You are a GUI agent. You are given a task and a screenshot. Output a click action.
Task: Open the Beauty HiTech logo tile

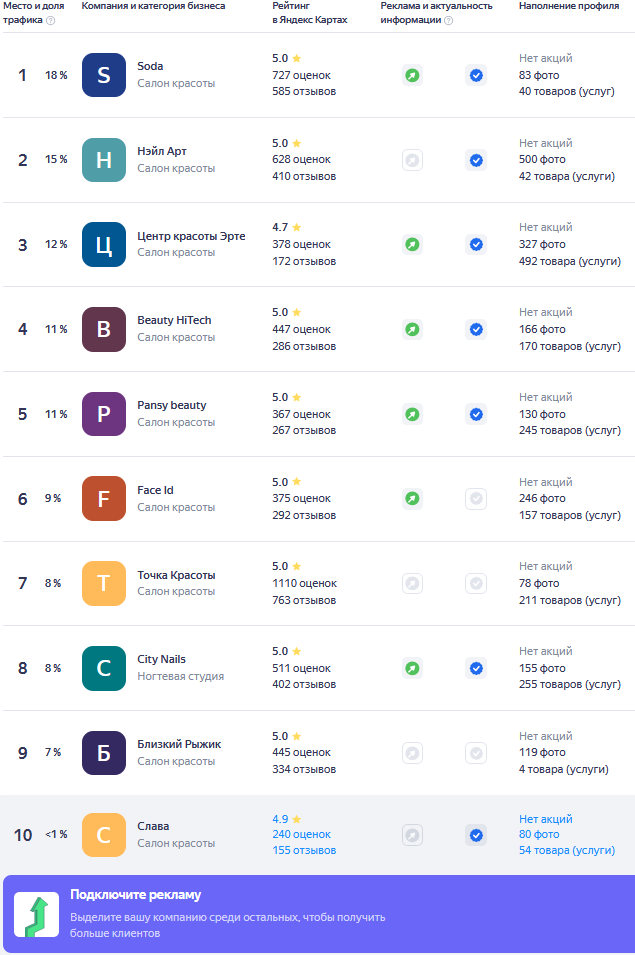pos(104,329)
